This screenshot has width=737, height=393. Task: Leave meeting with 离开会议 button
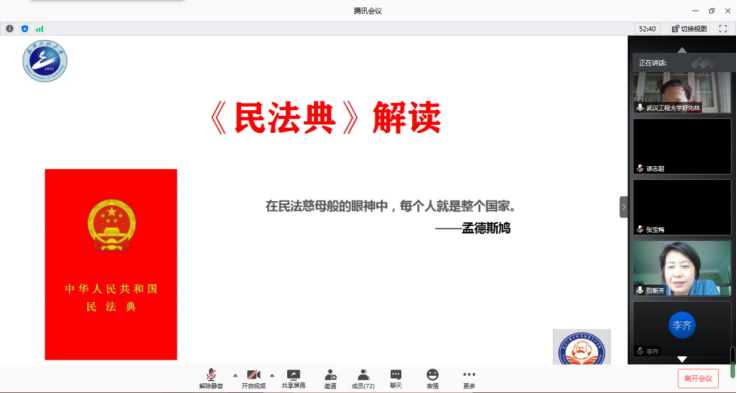click(x=698, y=378)
